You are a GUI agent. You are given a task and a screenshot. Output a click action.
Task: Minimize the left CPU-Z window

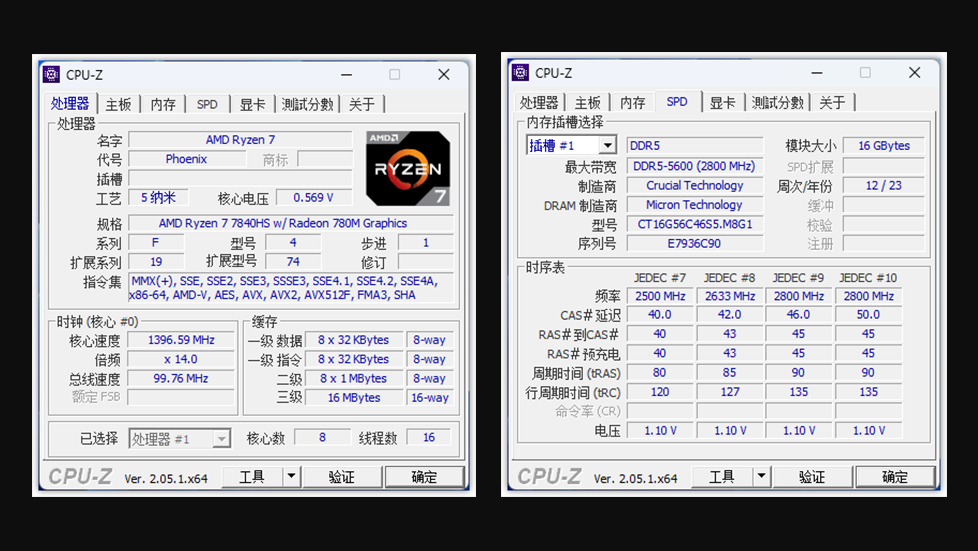click(x=347, y=75)
